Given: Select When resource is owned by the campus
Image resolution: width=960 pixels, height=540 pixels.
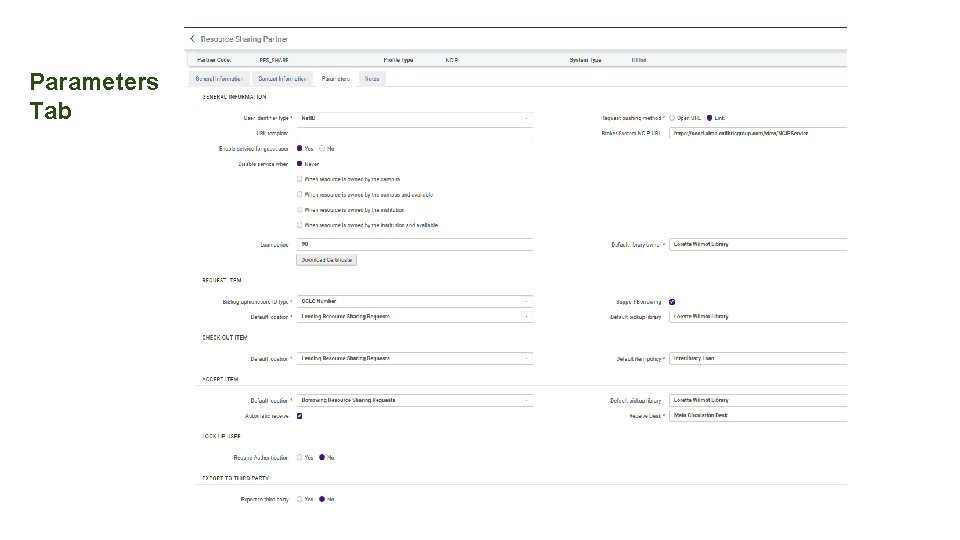Looking at the screenshot, I should 299,179.
